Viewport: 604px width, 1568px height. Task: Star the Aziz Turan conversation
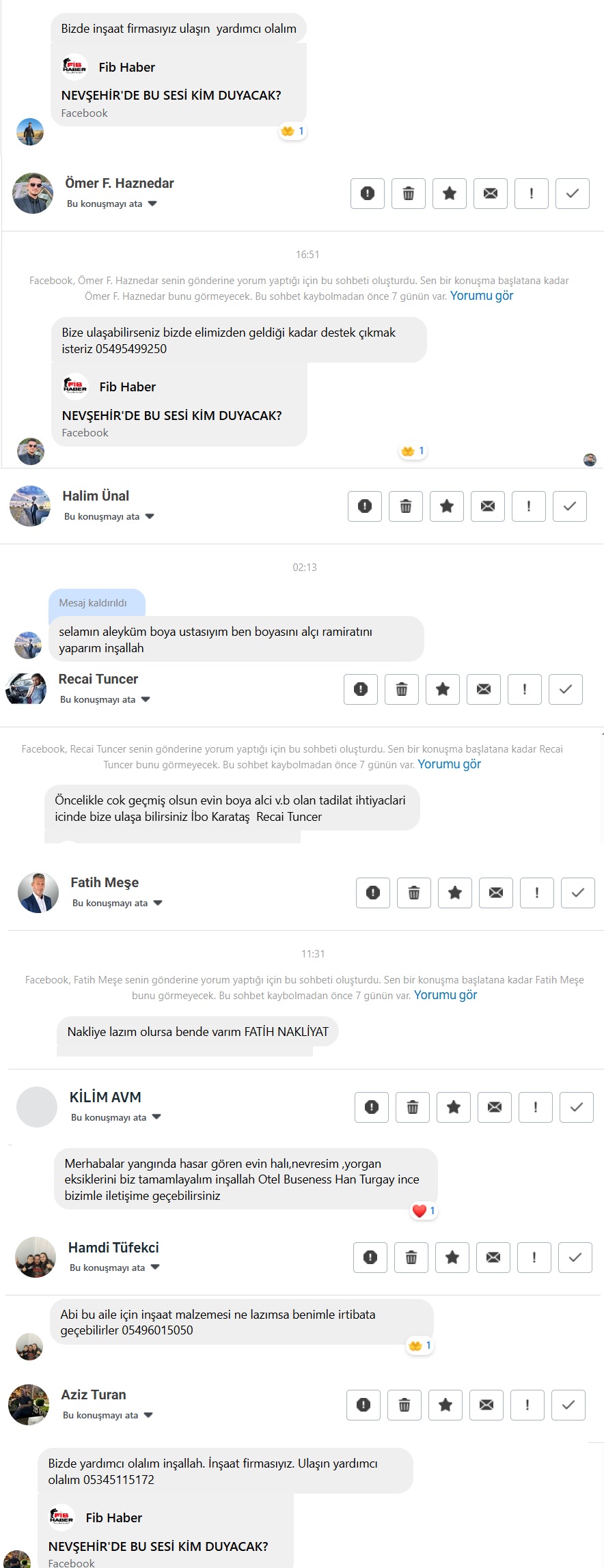tap(445, 1405)
